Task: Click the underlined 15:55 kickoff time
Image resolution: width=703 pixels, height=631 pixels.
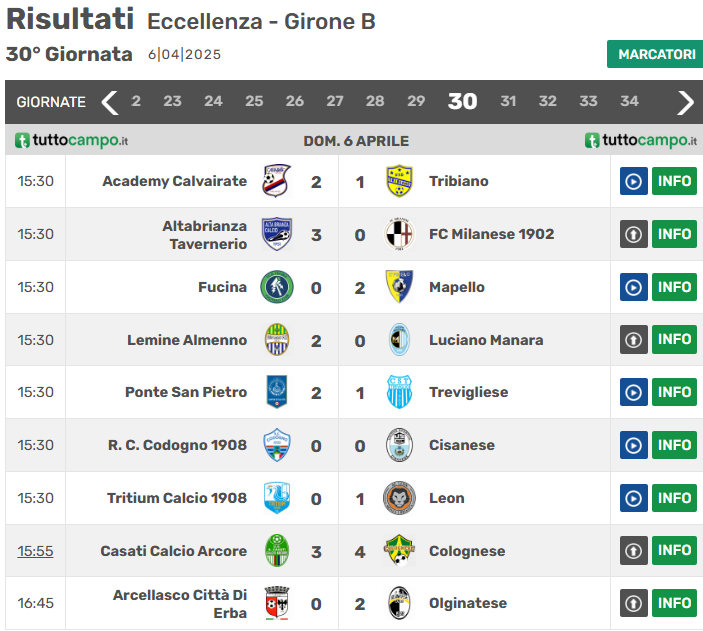Action: pyautogui.click(x=35, y=551)
